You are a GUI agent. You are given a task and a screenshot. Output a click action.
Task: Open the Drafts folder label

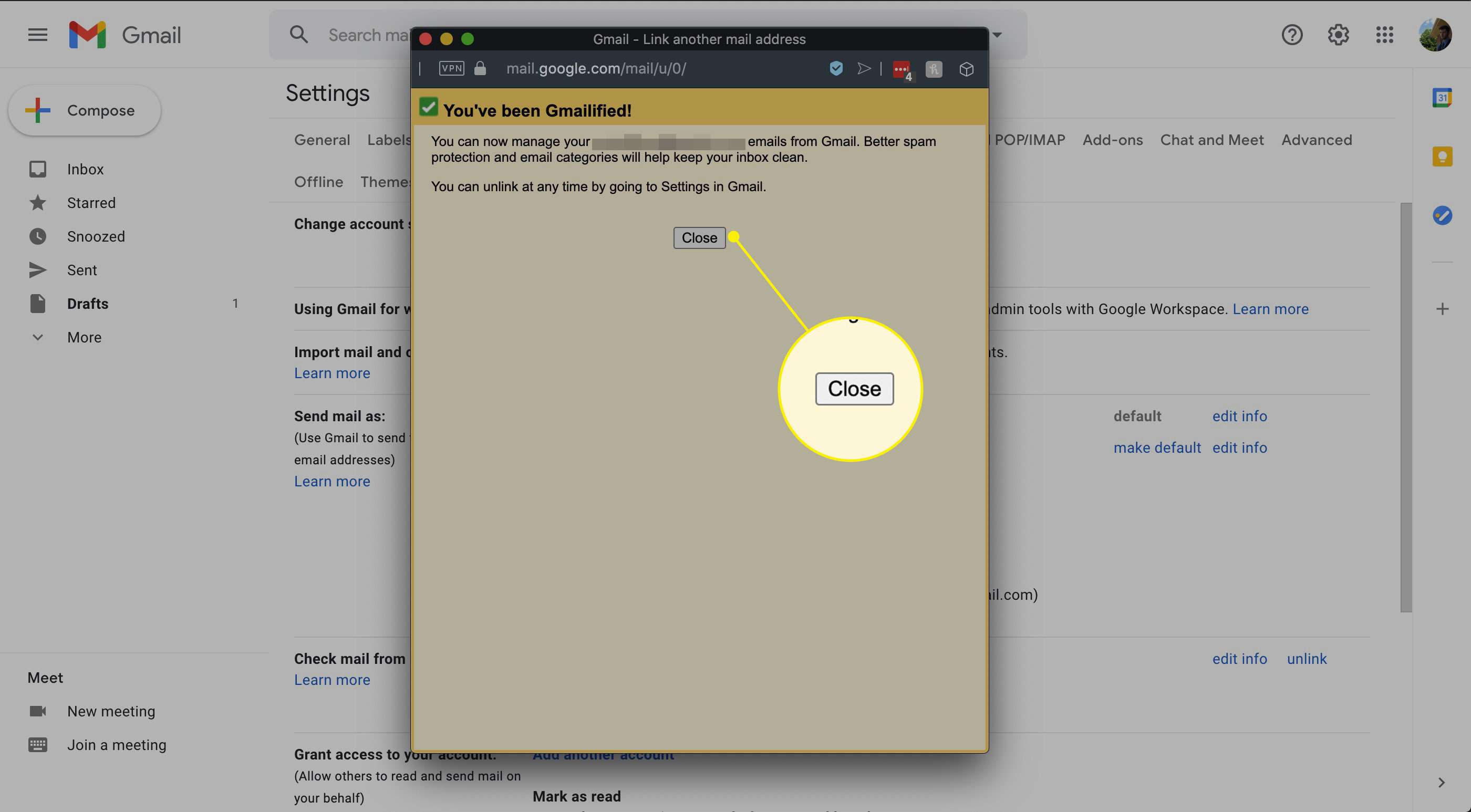pos(87,304)
